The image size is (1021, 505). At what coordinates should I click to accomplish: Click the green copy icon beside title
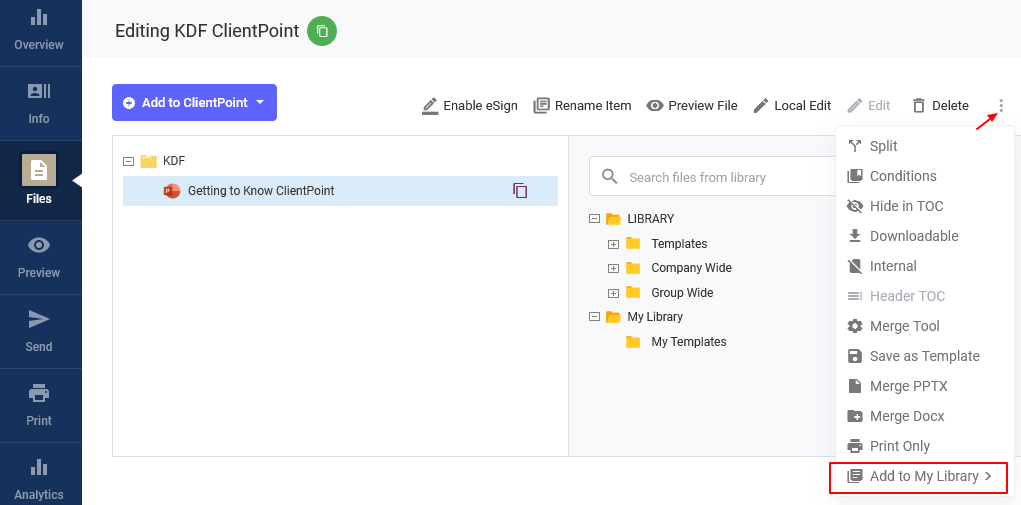coord(322,31)
